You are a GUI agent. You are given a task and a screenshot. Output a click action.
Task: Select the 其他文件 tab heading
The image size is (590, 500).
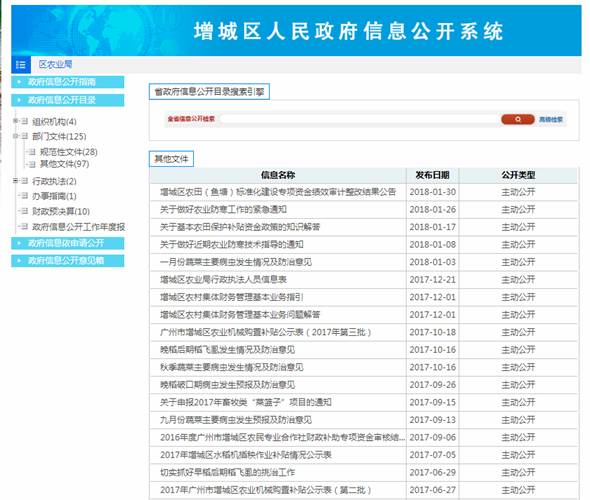coord(171,159)
